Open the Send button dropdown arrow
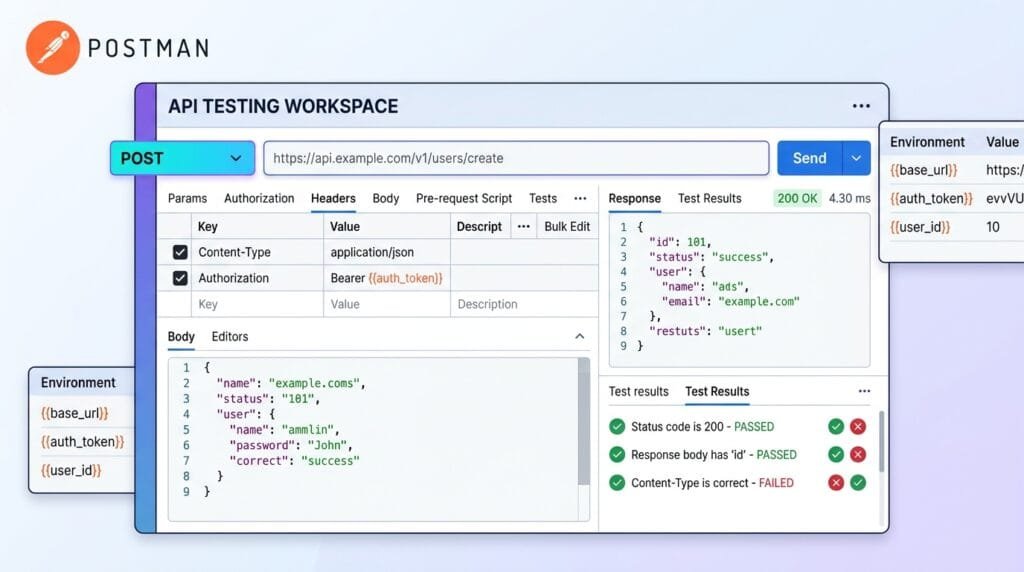Viewport: 1024px width, 572px height. 856,158
